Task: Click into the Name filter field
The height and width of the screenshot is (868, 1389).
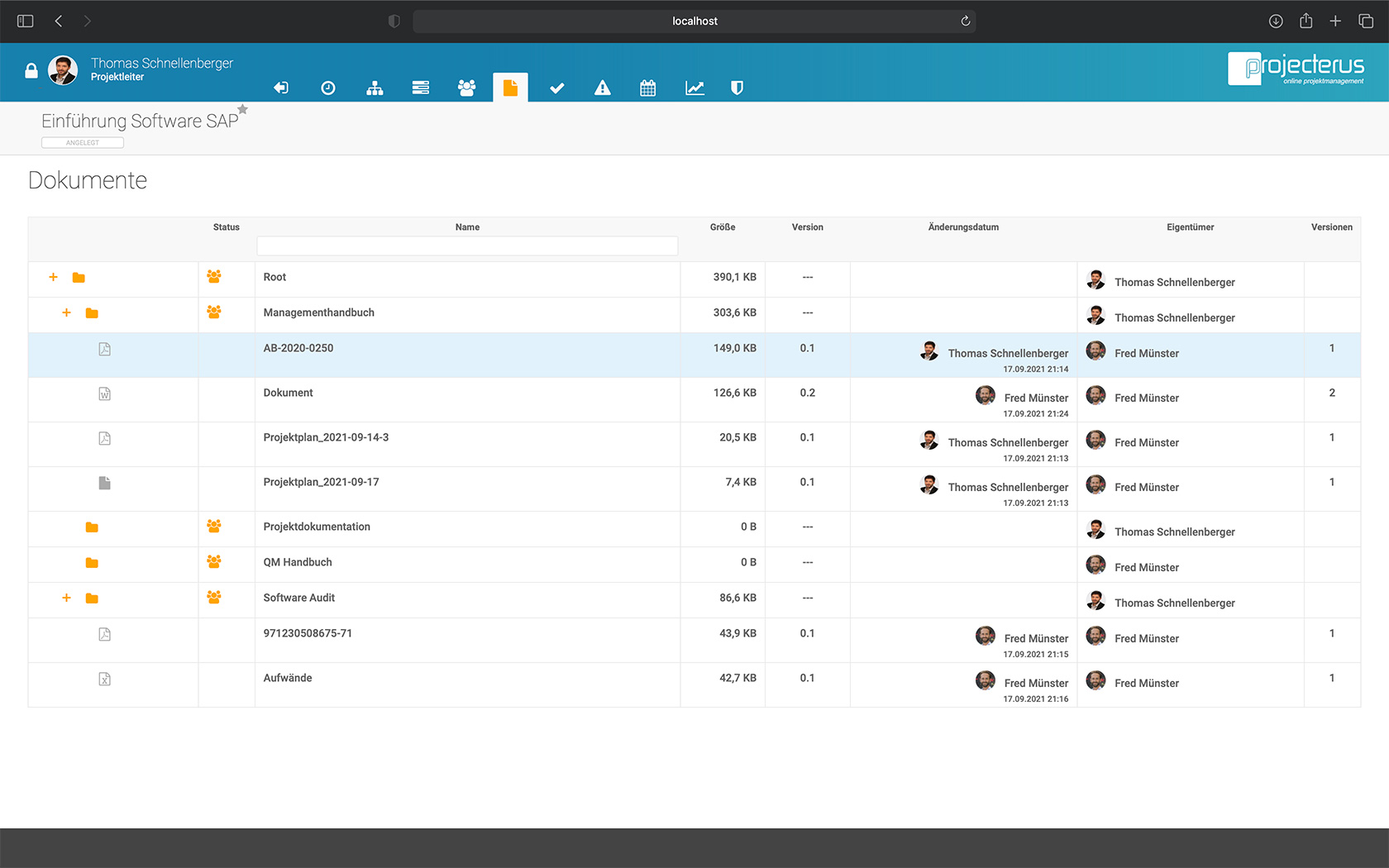Action: [x=467, y=246]
